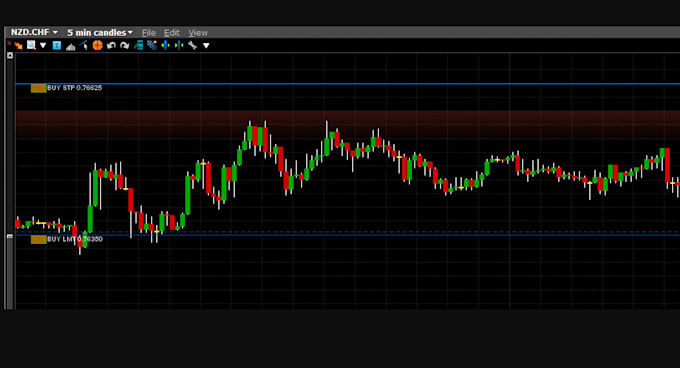Click the gray volume histogram icon
Image resolution: width=680 pixels, height=368 pixels.
click(x=70, y=46)
